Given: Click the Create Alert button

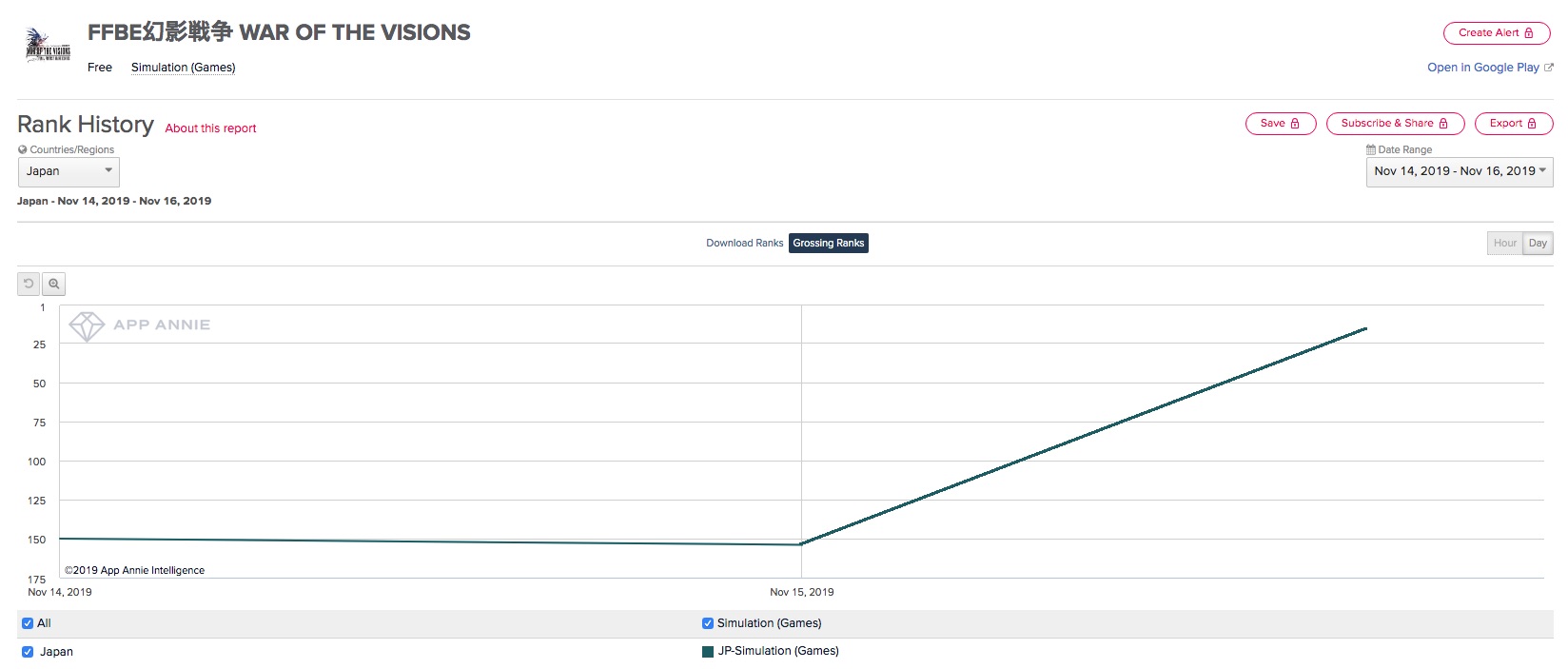Looking at the screenshot, I should (x=1497, y=33).
